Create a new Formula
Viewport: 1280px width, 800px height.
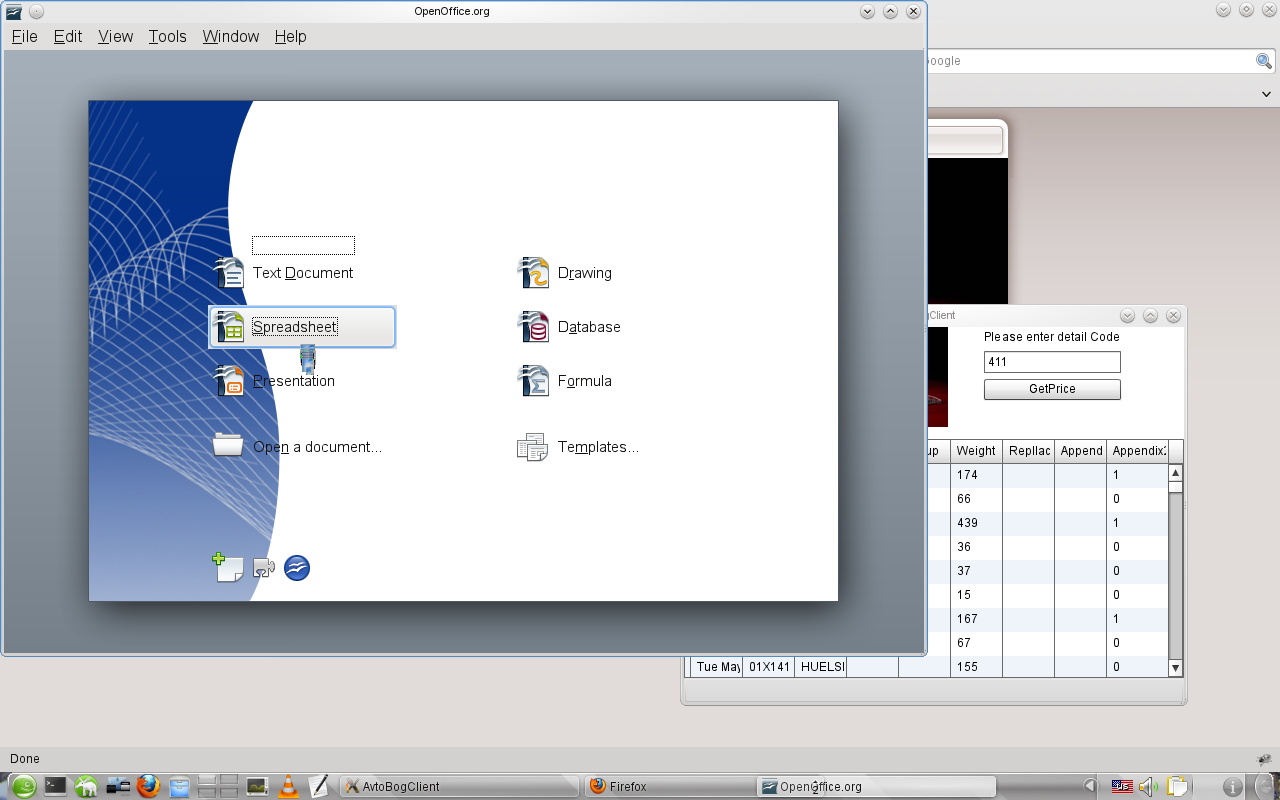(565, 381)
